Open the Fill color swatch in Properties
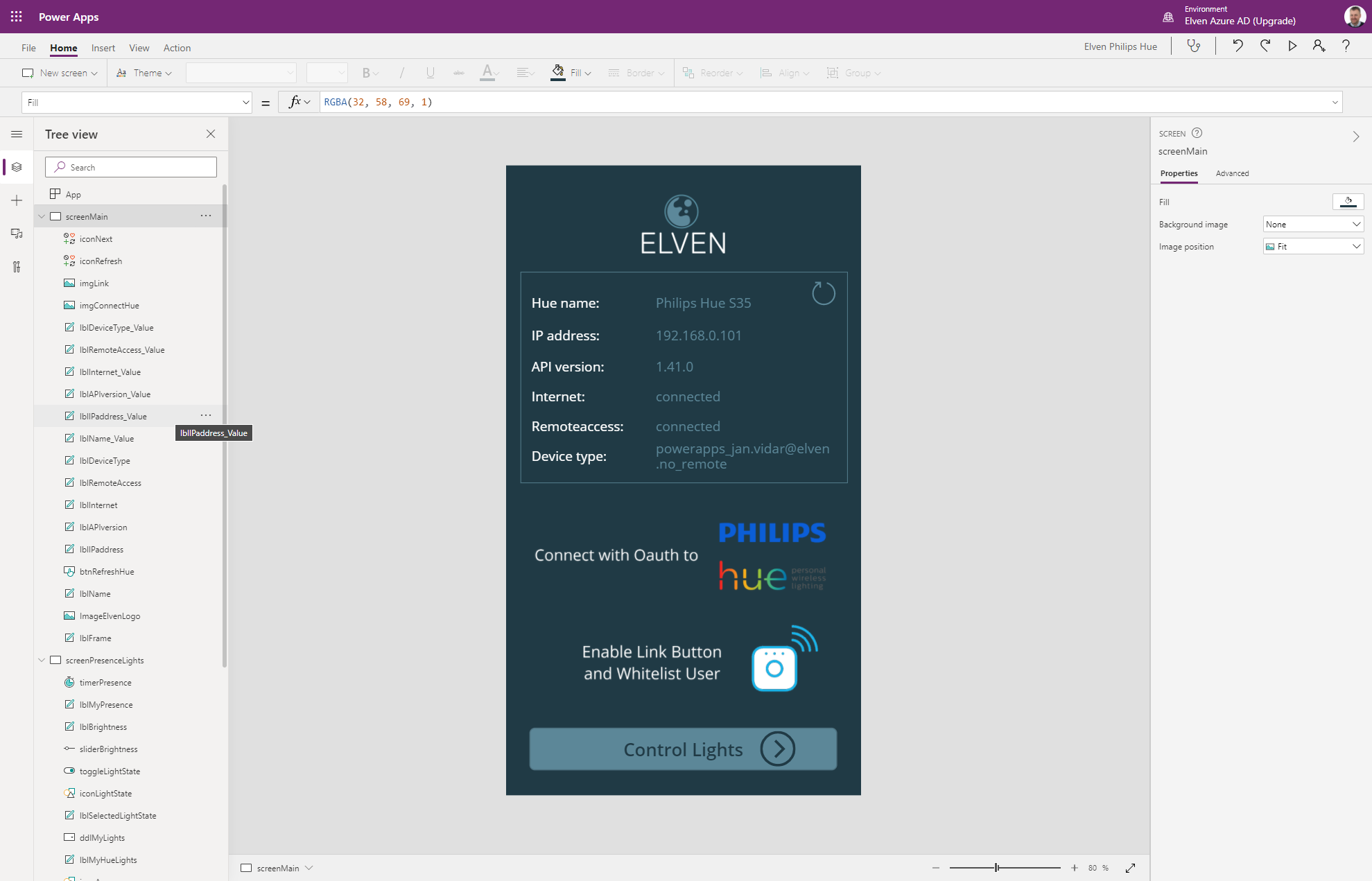1372x881 pixels. pyautogui.click(x=1348, y=202)
